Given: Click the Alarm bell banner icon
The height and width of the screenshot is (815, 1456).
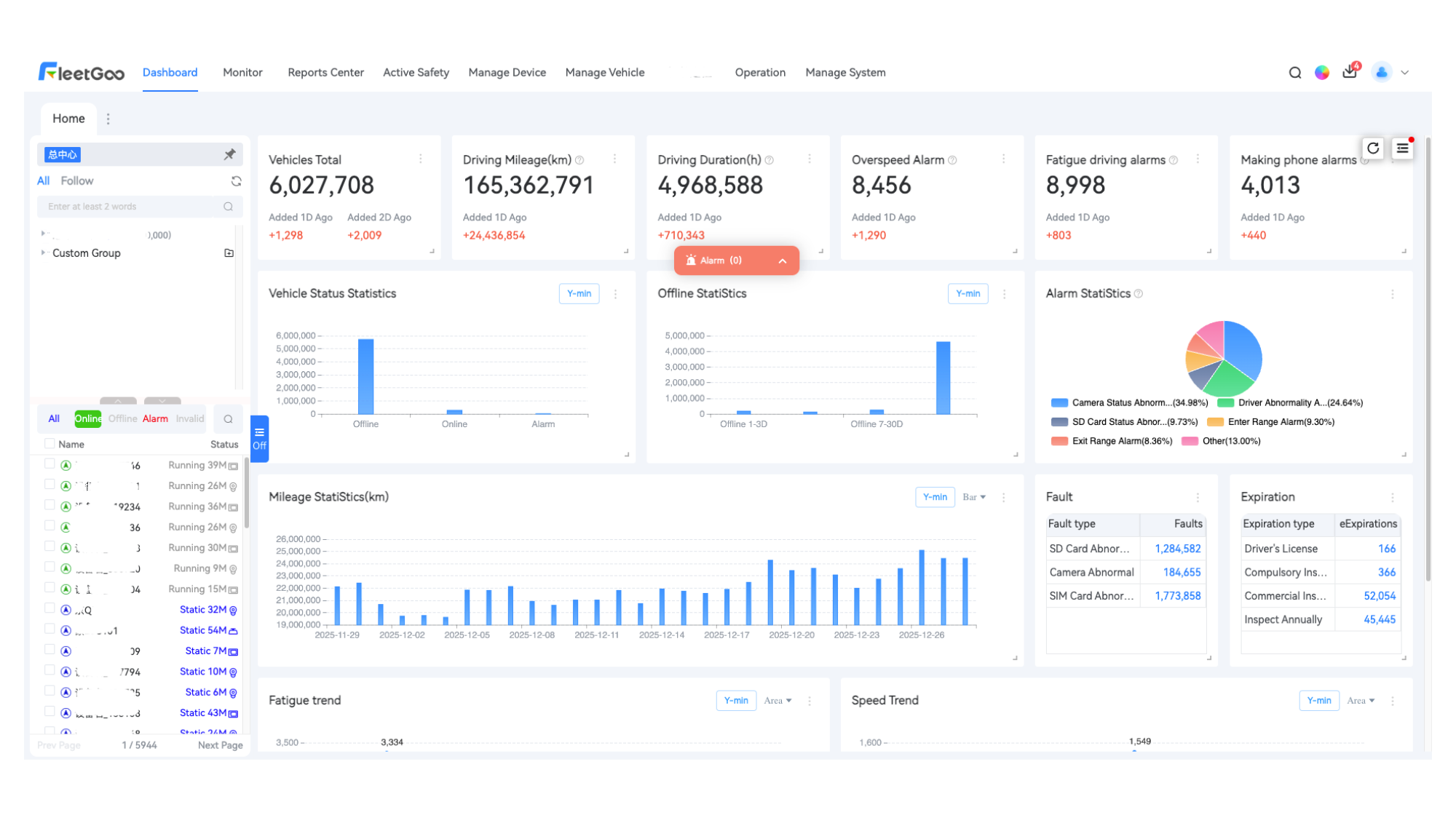Looking at the screenshot, I should point(690,260).
